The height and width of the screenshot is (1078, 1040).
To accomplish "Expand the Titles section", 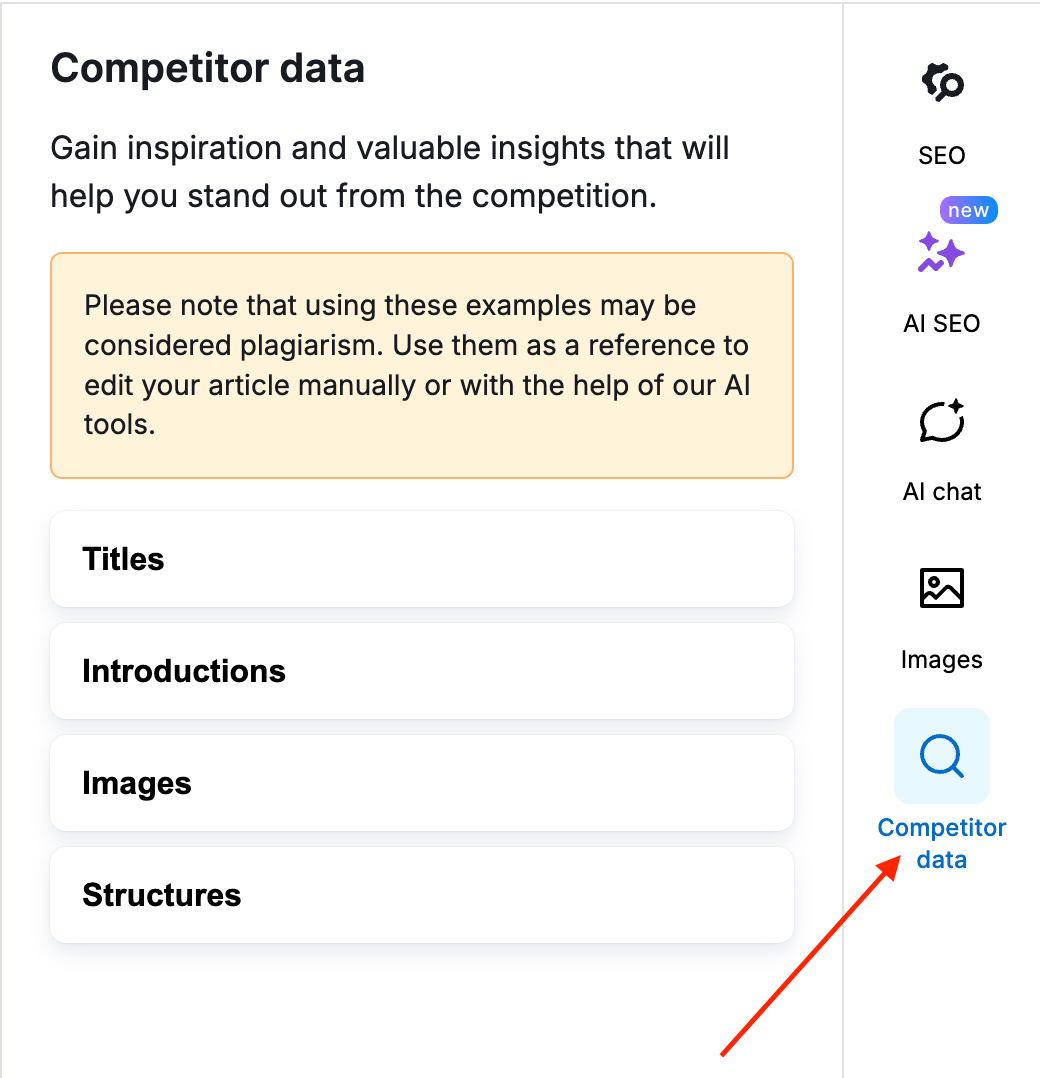I will point(421,559).
